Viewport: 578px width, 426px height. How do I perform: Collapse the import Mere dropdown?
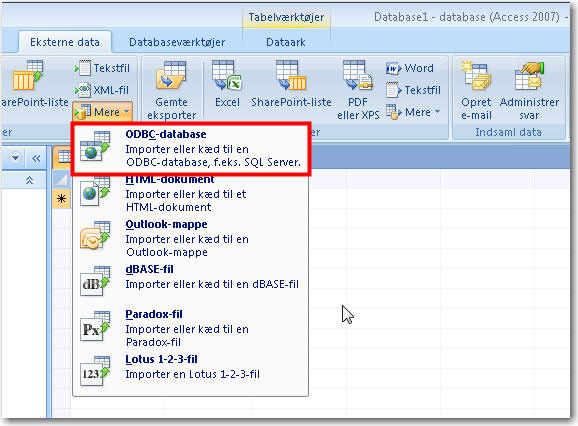pos(102,112)
